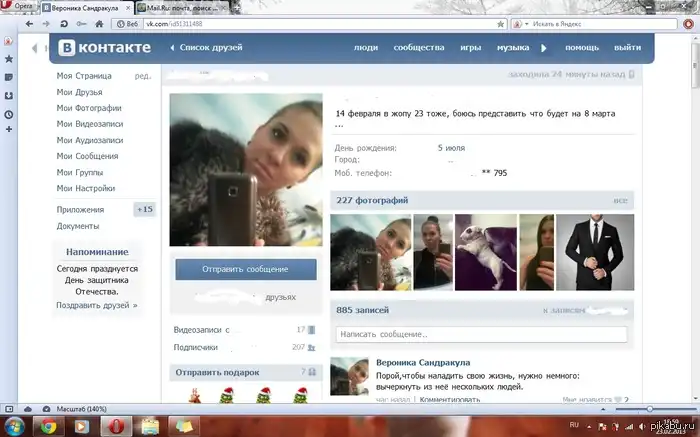
Task: Open Opera sidebar bookmarks star icon
Action: pyautogui.click(x=8, y=59)
